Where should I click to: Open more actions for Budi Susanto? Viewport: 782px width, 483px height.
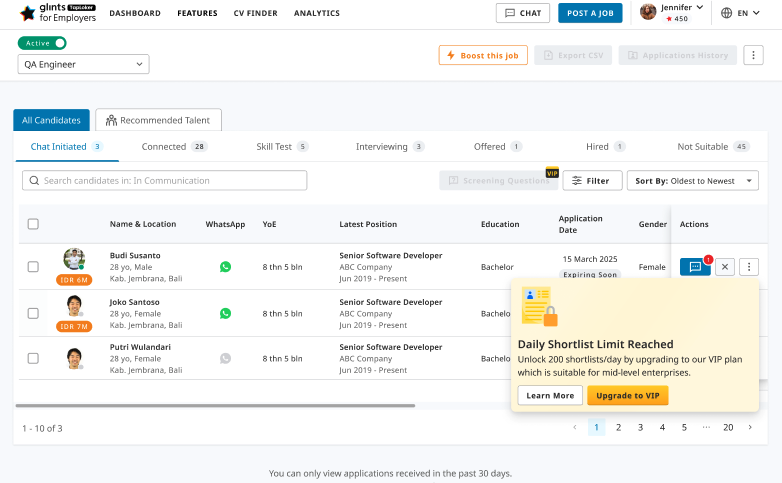(750, 267)
